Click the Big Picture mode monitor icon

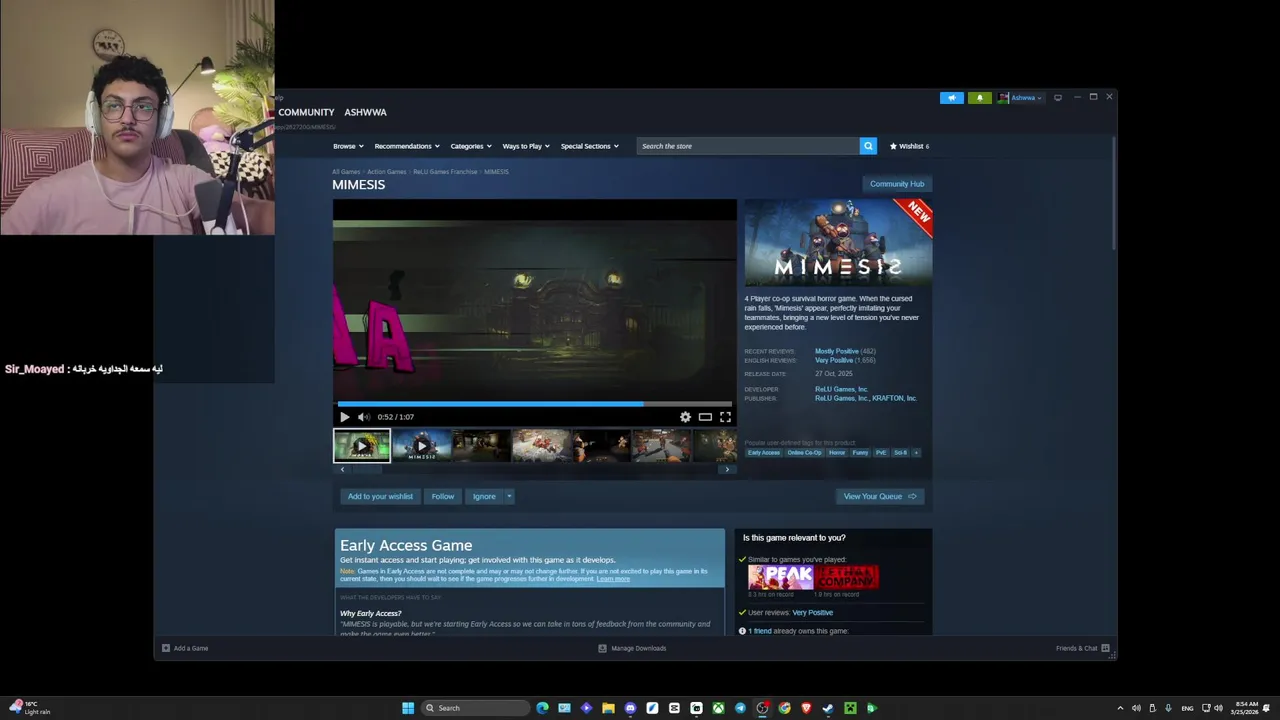1058,98
